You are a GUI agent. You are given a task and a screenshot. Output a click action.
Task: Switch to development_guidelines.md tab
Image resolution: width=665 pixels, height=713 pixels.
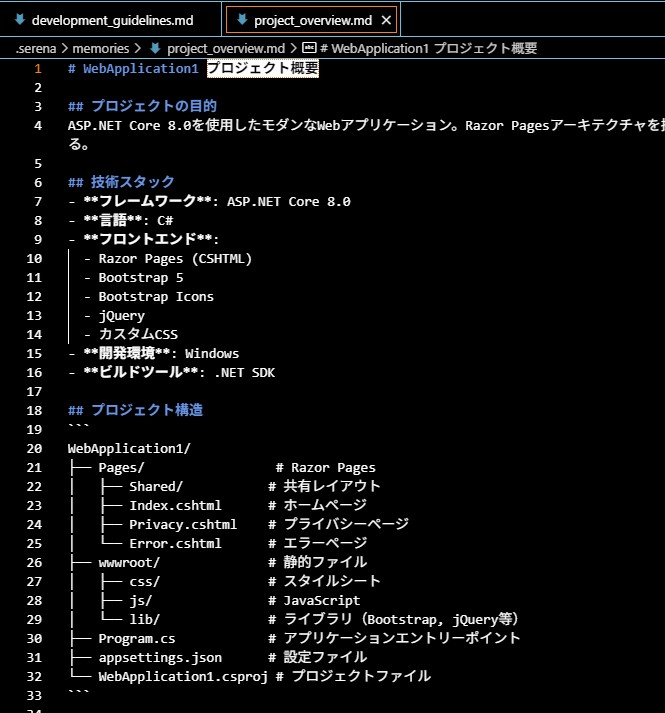[x=111, y=20]
